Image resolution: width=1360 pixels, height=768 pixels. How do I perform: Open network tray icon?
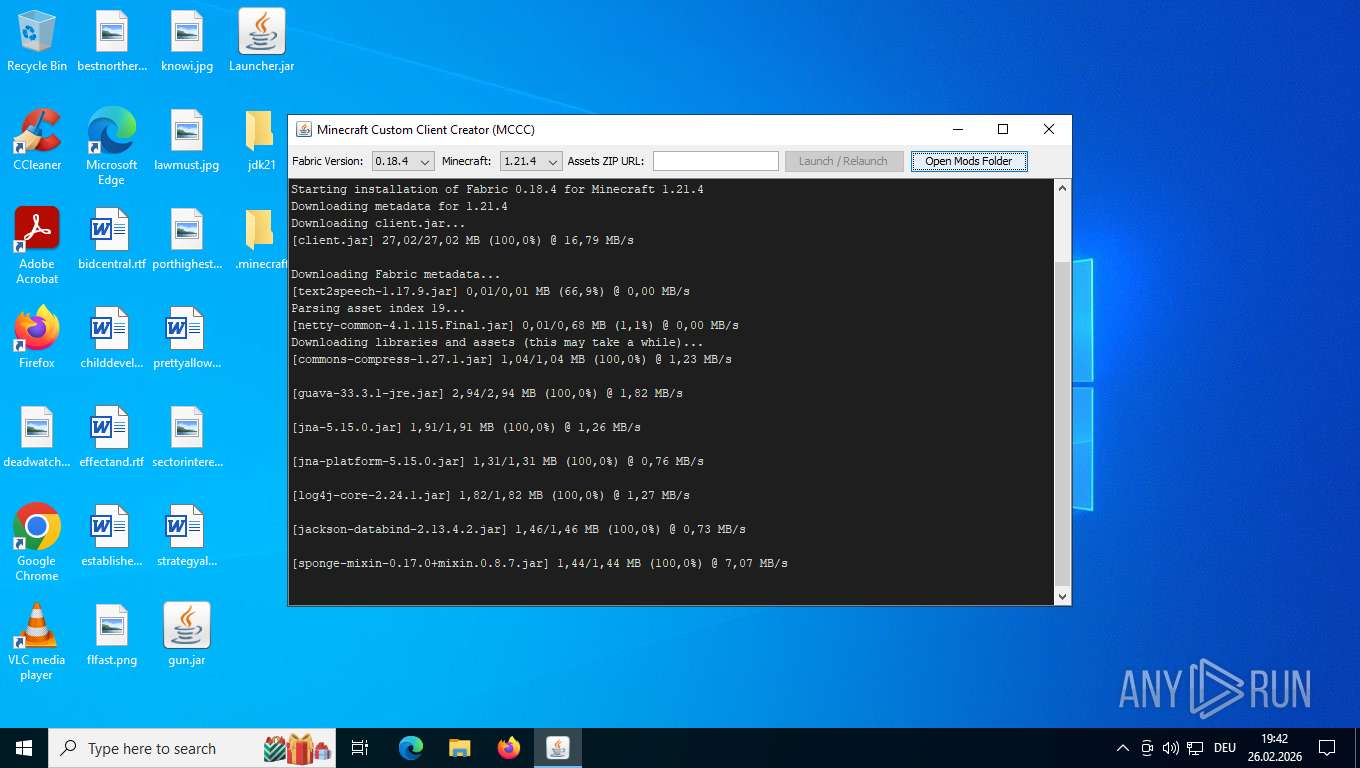1195,748
